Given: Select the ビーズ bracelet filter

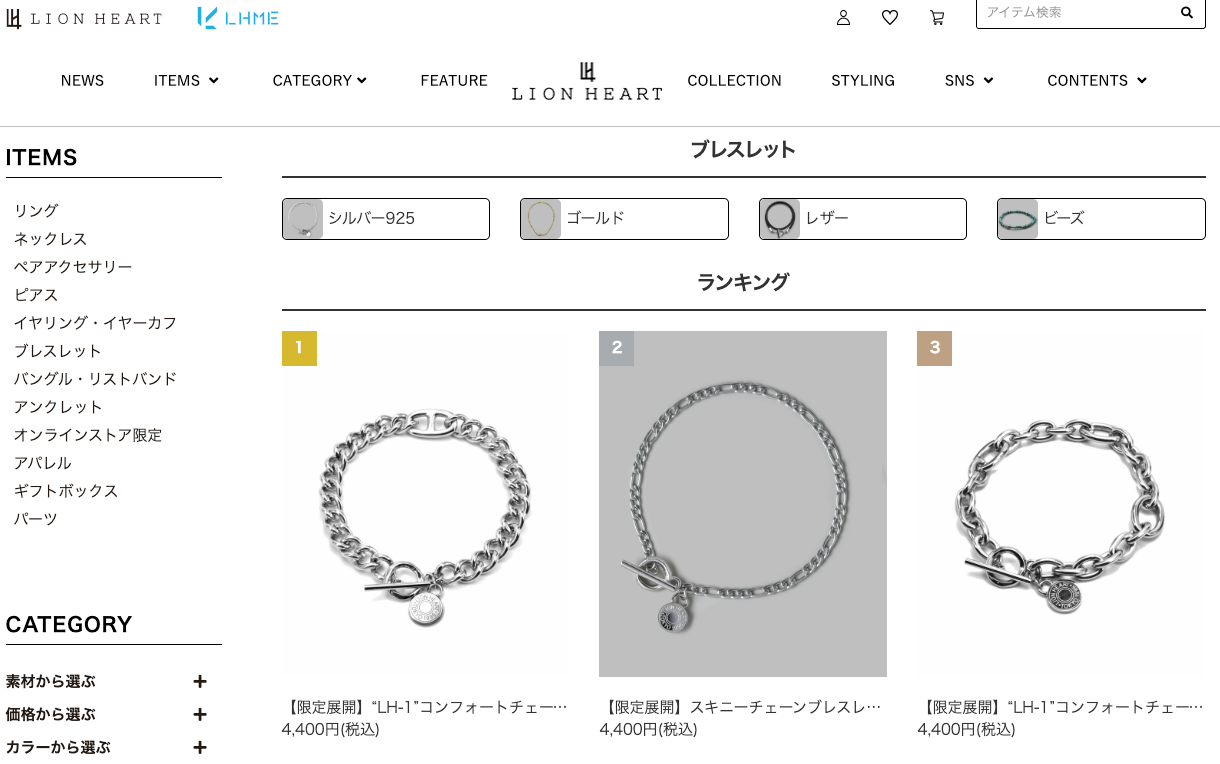Looking at the screenshot, I should (x=1101, y=218).
